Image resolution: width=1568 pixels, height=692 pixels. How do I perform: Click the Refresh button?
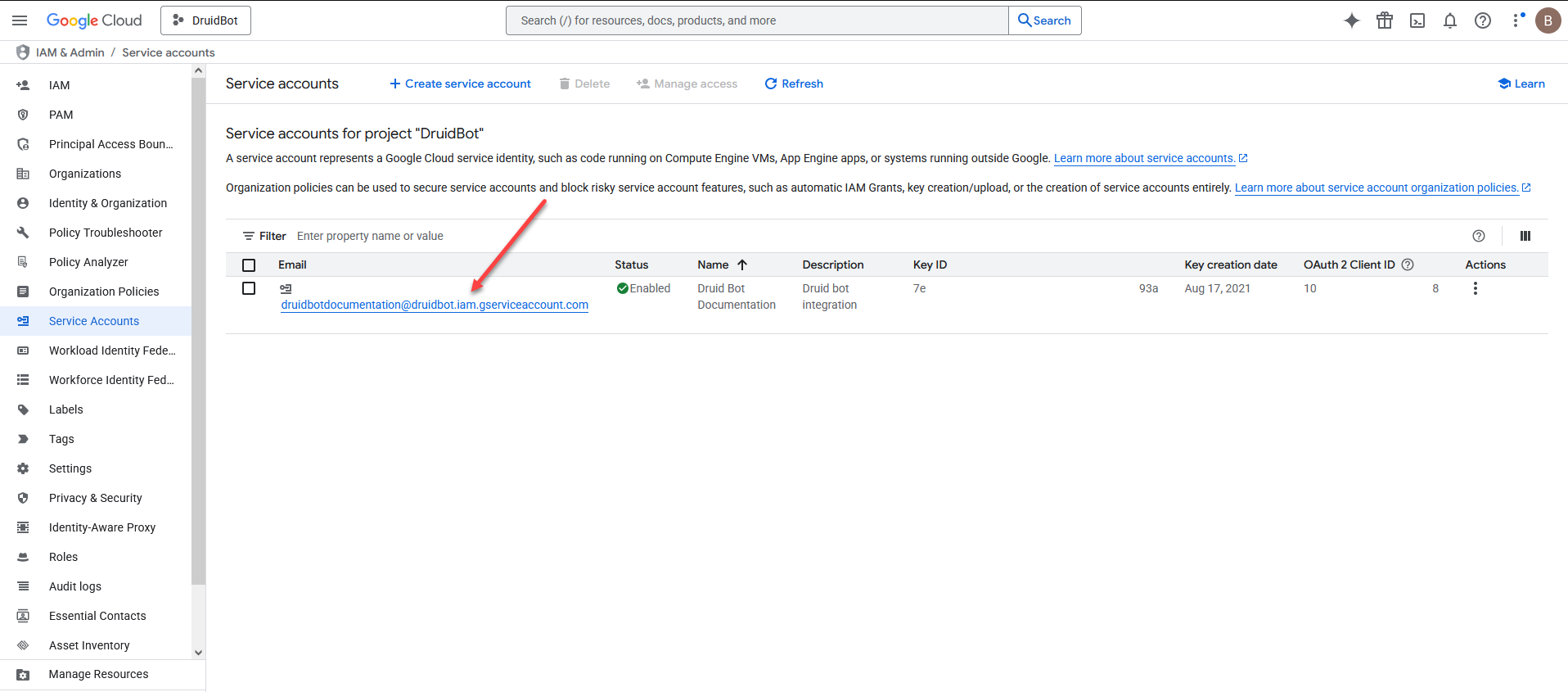coord(794,84)
